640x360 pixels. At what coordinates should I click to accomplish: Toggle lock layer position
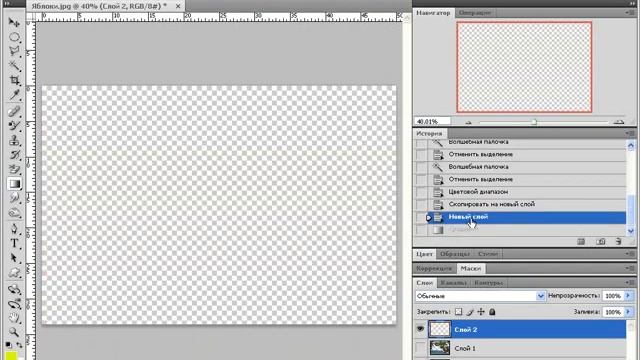tap(481, 312)
